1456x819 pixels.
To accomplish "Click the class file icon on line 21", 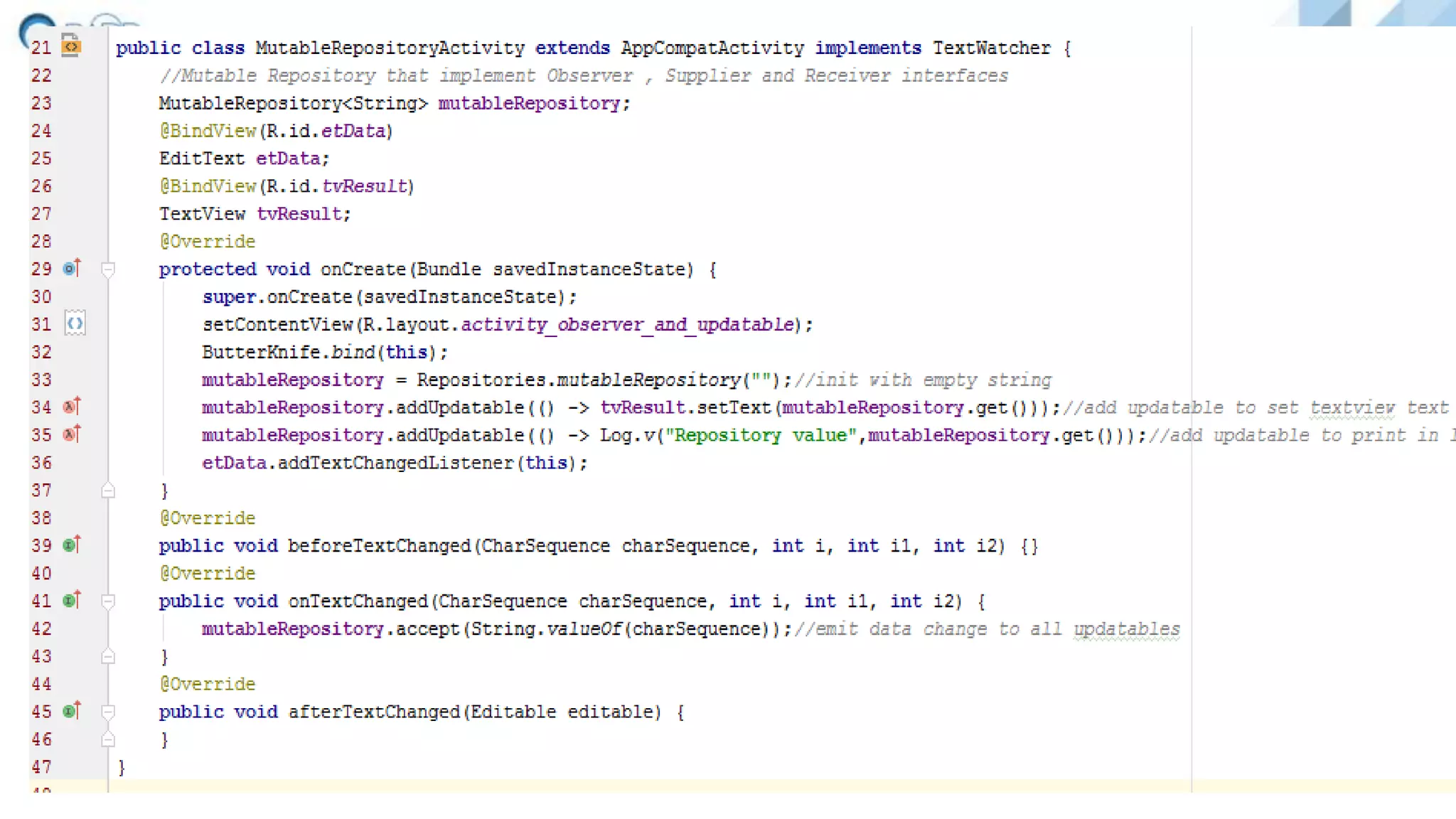I will [x=70, y=45].
